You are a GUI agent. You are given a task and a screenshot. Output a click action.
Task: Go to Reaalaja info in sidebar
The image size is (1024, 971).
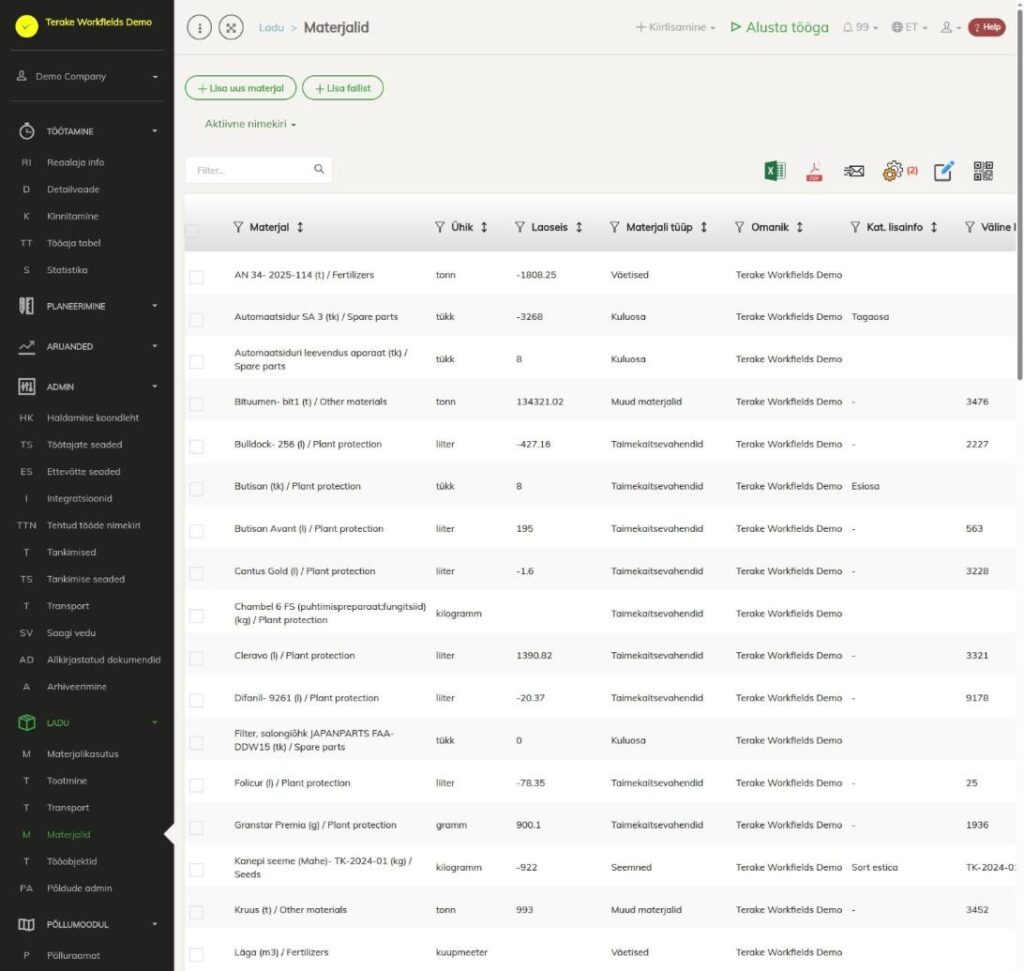click(75, 163)
